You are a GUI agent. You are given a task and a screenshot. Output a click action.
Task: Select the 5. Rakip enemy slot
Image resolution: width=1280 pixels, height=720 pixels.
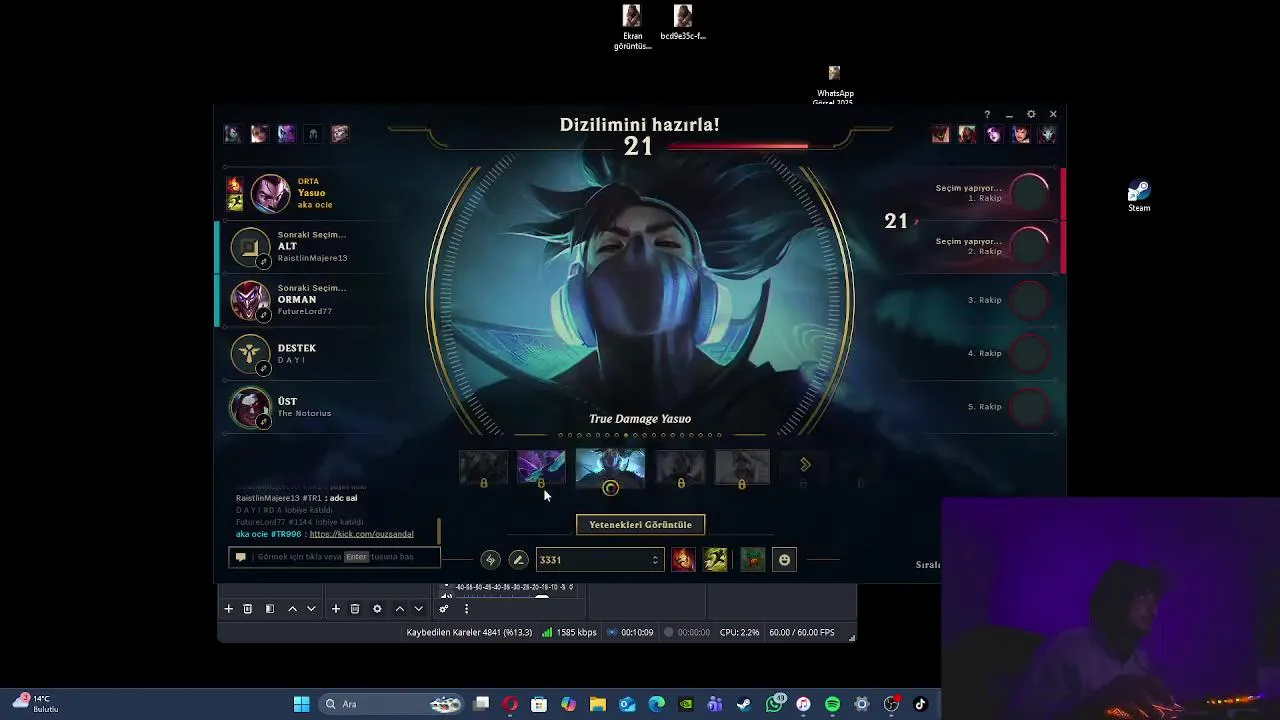[1029, 406]
